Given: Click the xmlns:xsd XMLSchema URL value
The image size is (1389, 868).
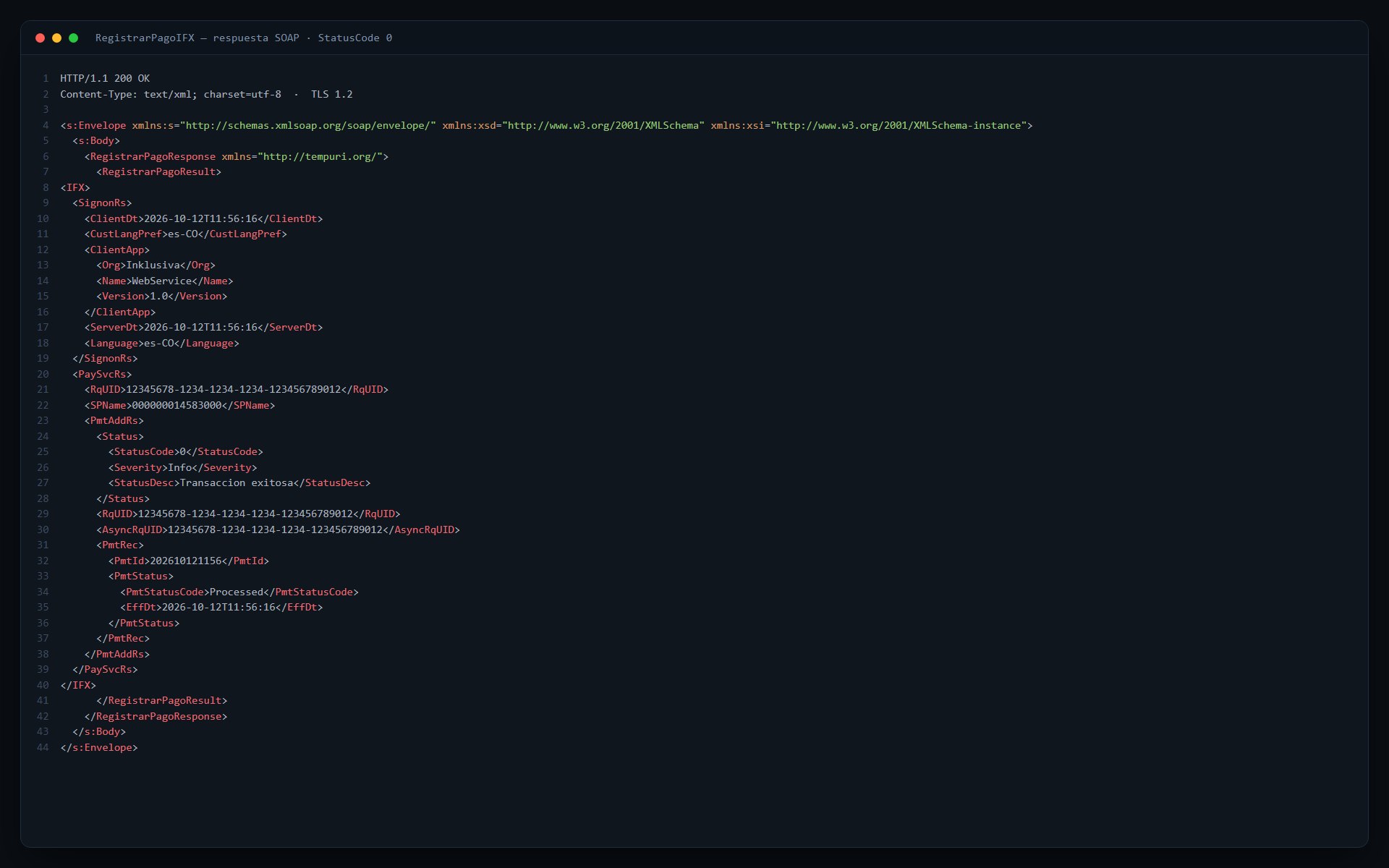Looking at the screenshot, I should click(603, 125).
